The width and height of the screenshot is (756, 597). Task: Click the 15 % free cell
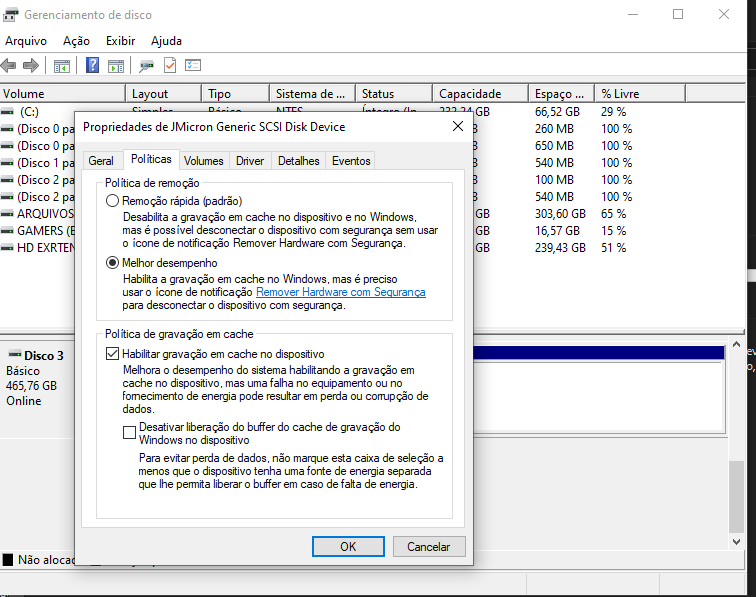[x=613, y=231]
